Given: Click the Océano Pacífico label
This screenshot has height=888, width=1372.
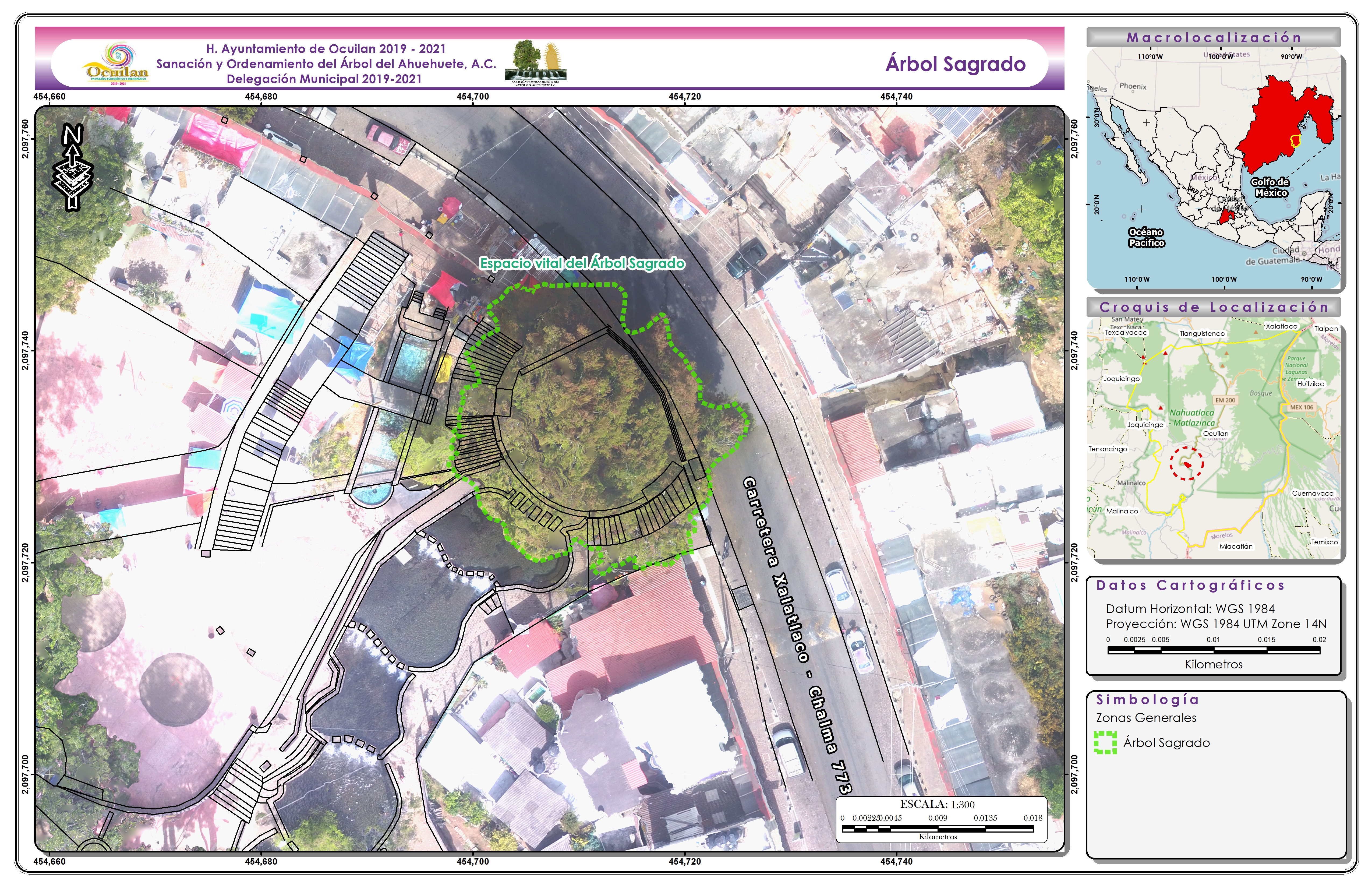Looking at the screenshot, I should click(1146, 238).
